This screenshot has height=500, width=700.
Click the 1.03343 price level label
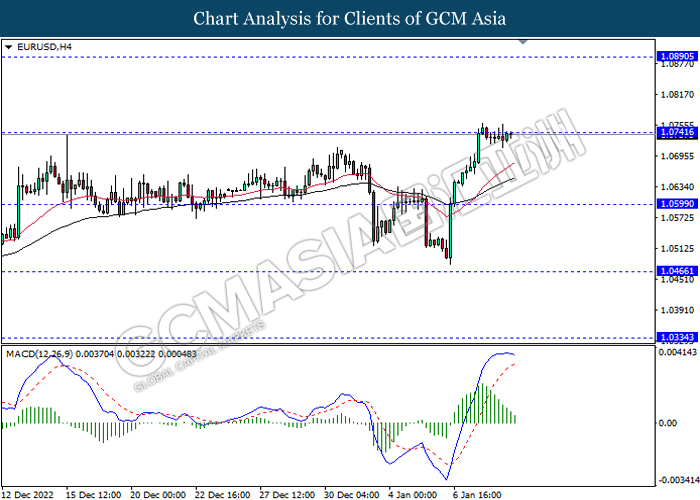677,338
